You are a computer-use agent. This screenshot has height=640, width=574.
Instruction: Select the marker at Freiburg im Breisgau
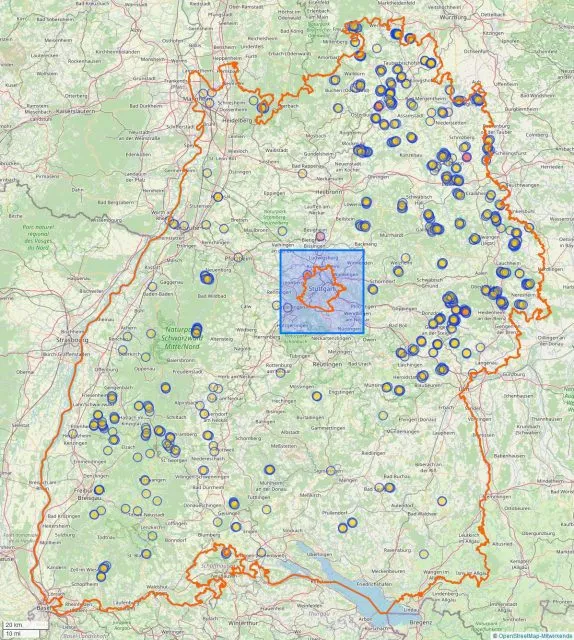point(99,490)
